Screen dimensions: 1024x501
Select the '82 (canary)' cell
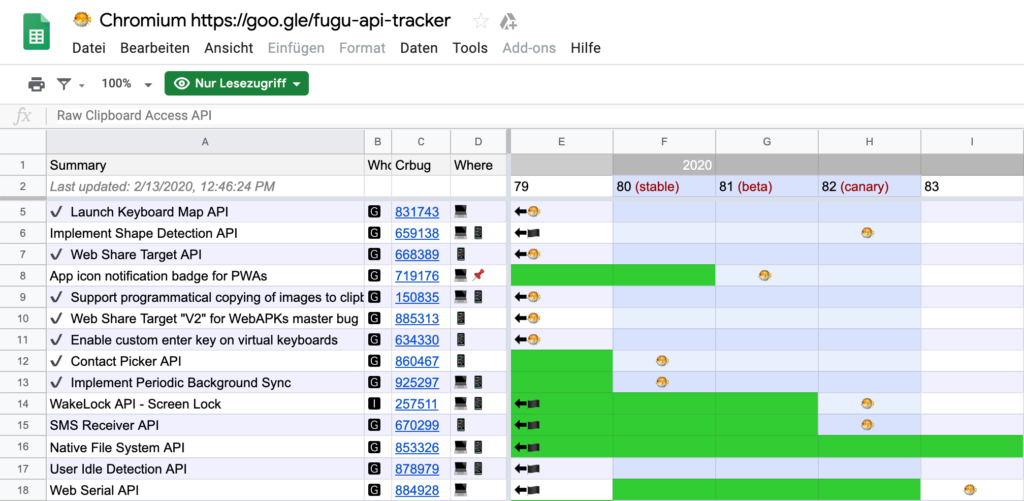tap(869, 187)
